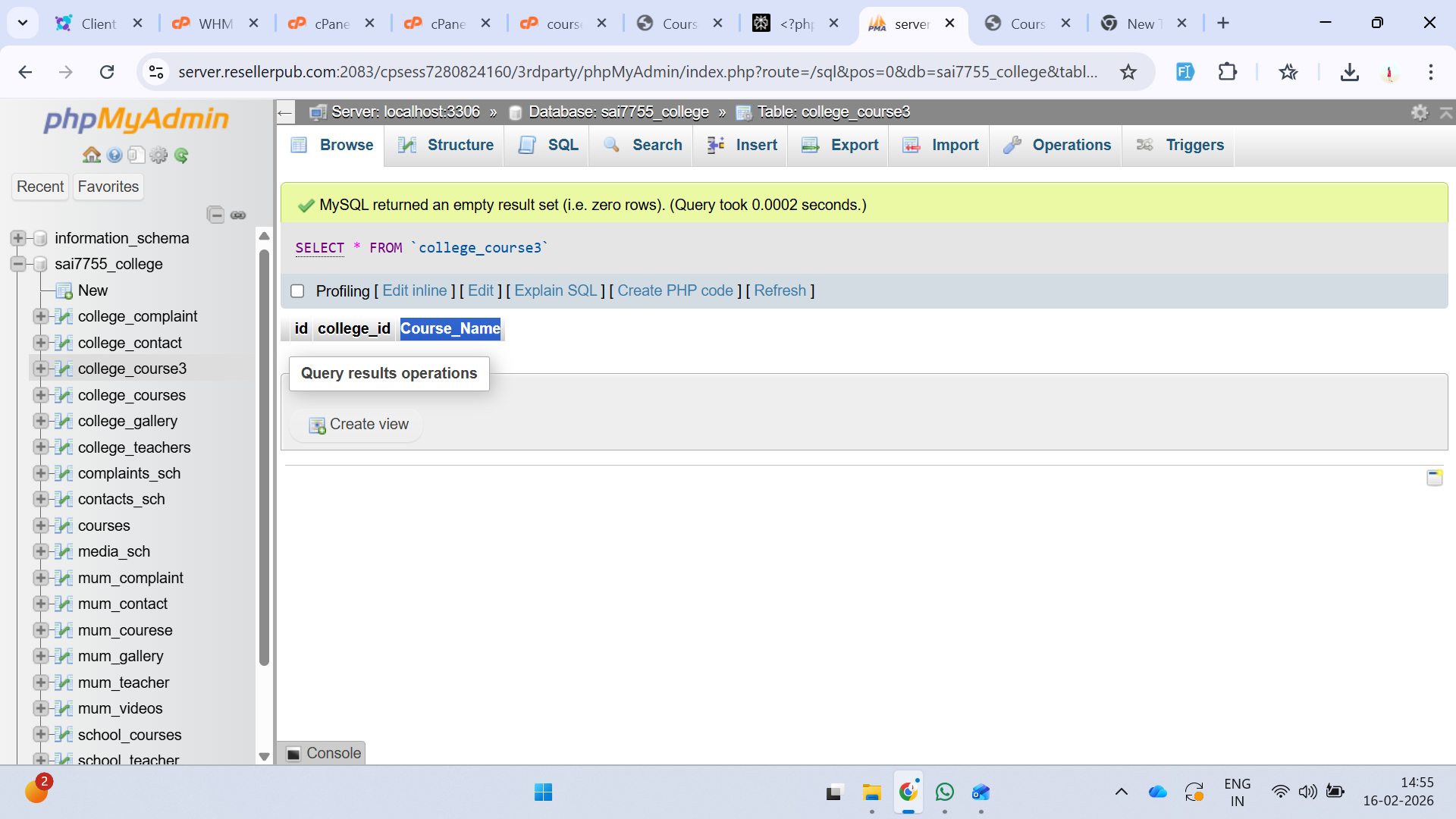
Task: Click the link-with-main-panel chain icon
Action: [238, 215]
